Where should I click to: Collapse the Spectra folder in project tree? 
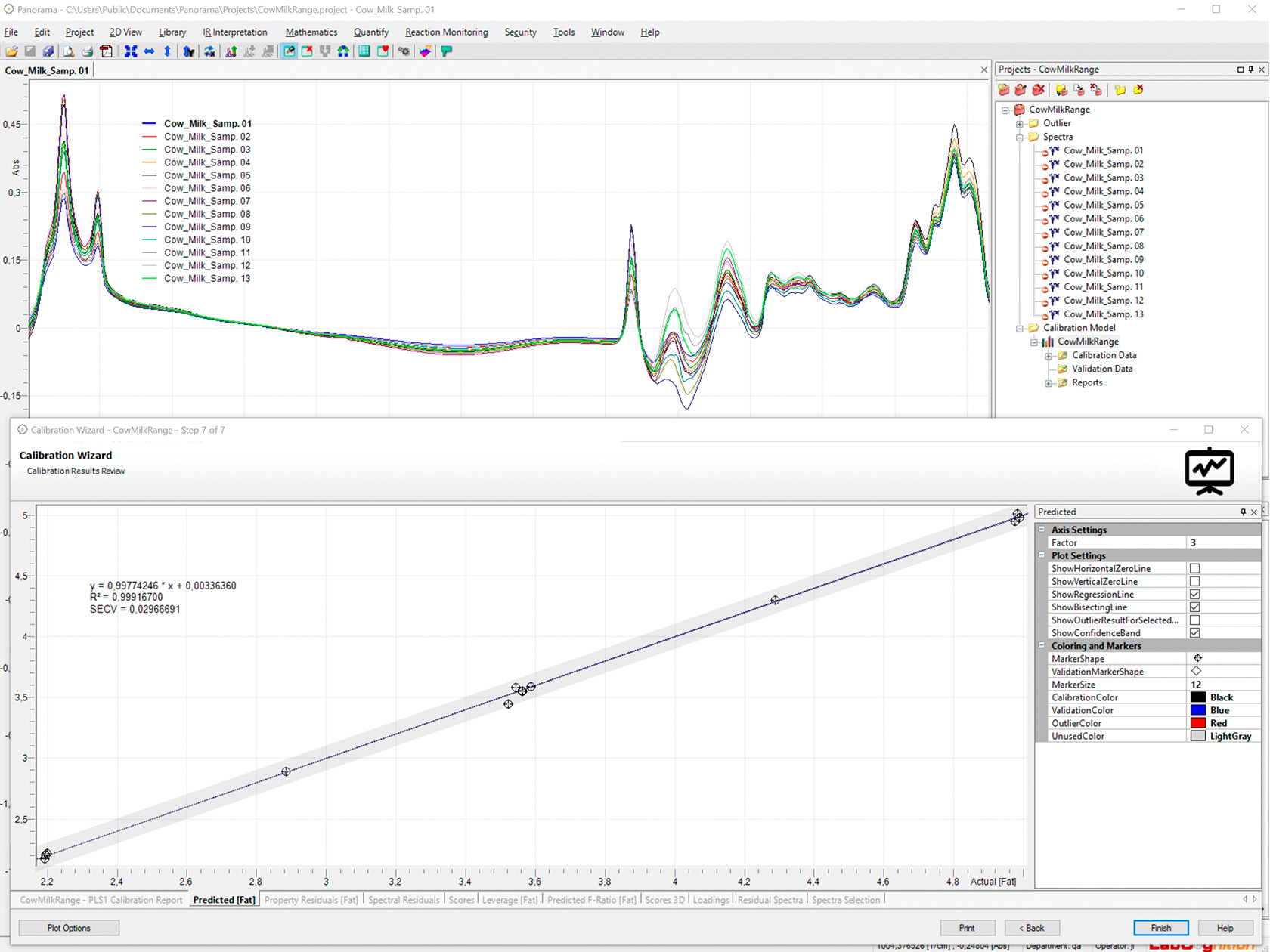1020,138
